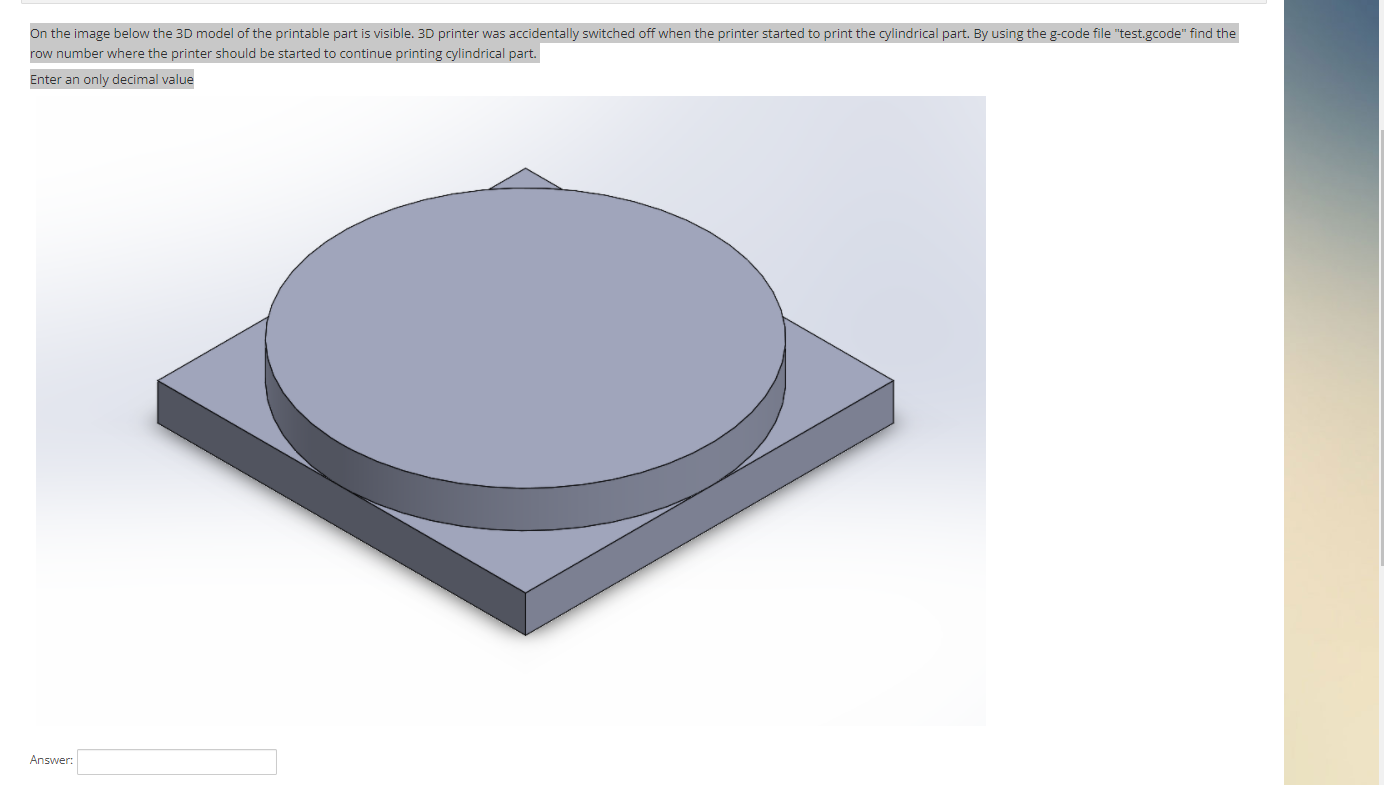This screenshot has height=785, width=1384.
Task: Click the gradient sidebar background area
Action: click(x=1330, y=400)
